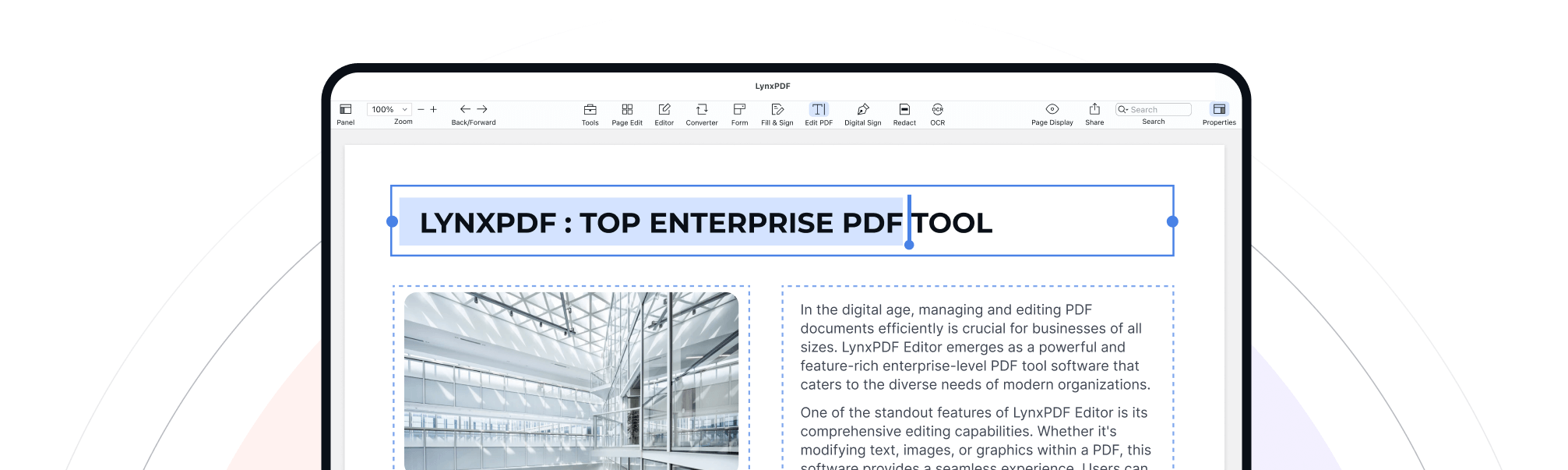This screenshot has height=470, width=1568.
Task: Go back with the left arrow
Action: (x=465, y=110)
